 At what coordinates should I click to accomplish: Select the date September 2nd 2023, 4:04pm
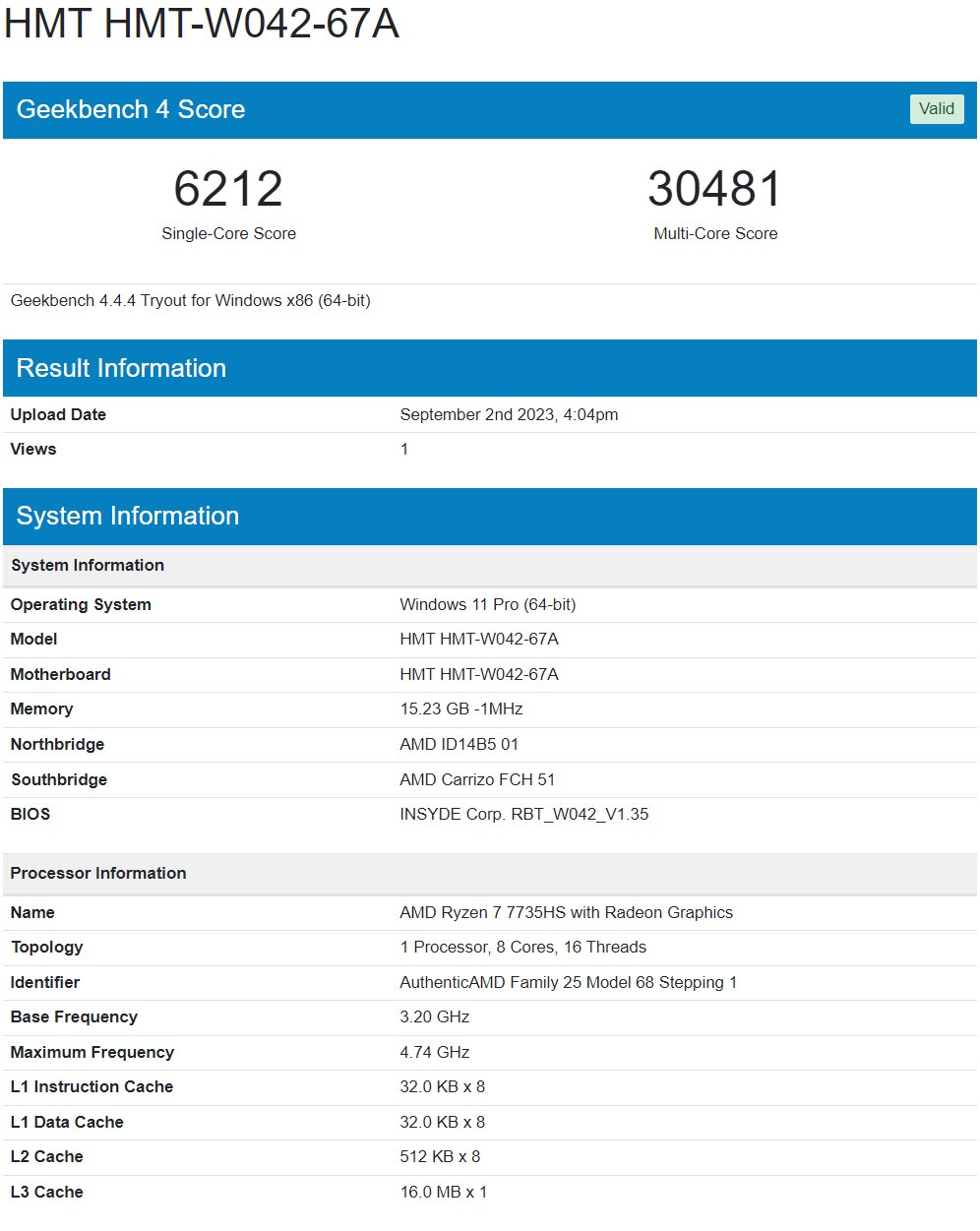tap(509, 414)
